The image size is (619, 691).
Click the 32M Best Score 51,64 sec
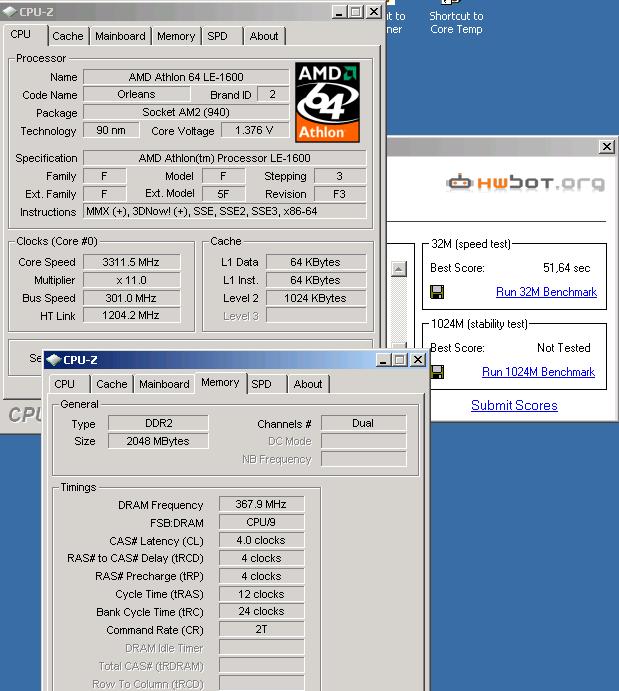point(567,268)
